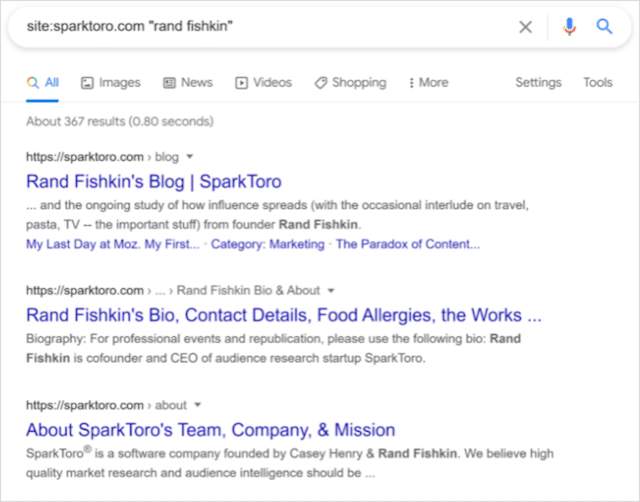Visit the 'My Last Day at Moz' sitelink

[113, 244]
